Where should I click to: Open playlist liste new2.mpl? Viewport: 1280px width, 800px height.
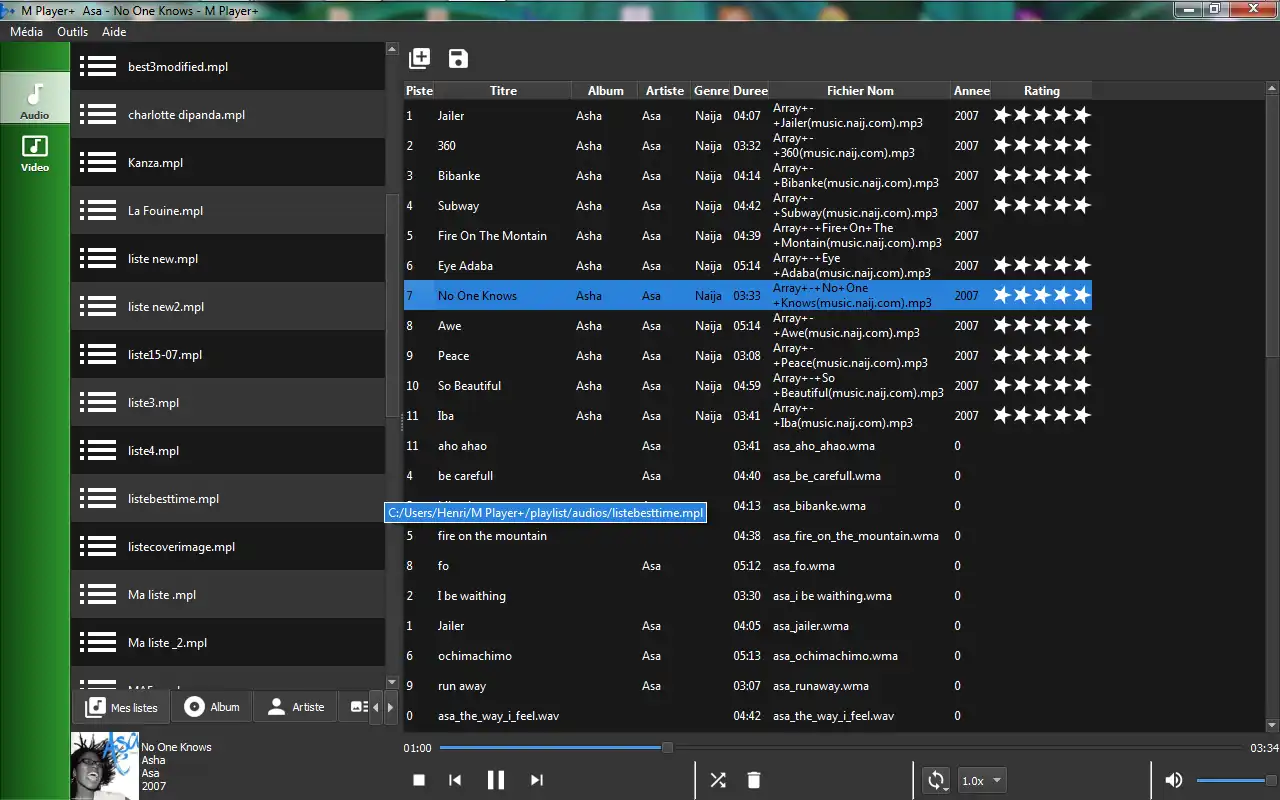pos(228,307)
